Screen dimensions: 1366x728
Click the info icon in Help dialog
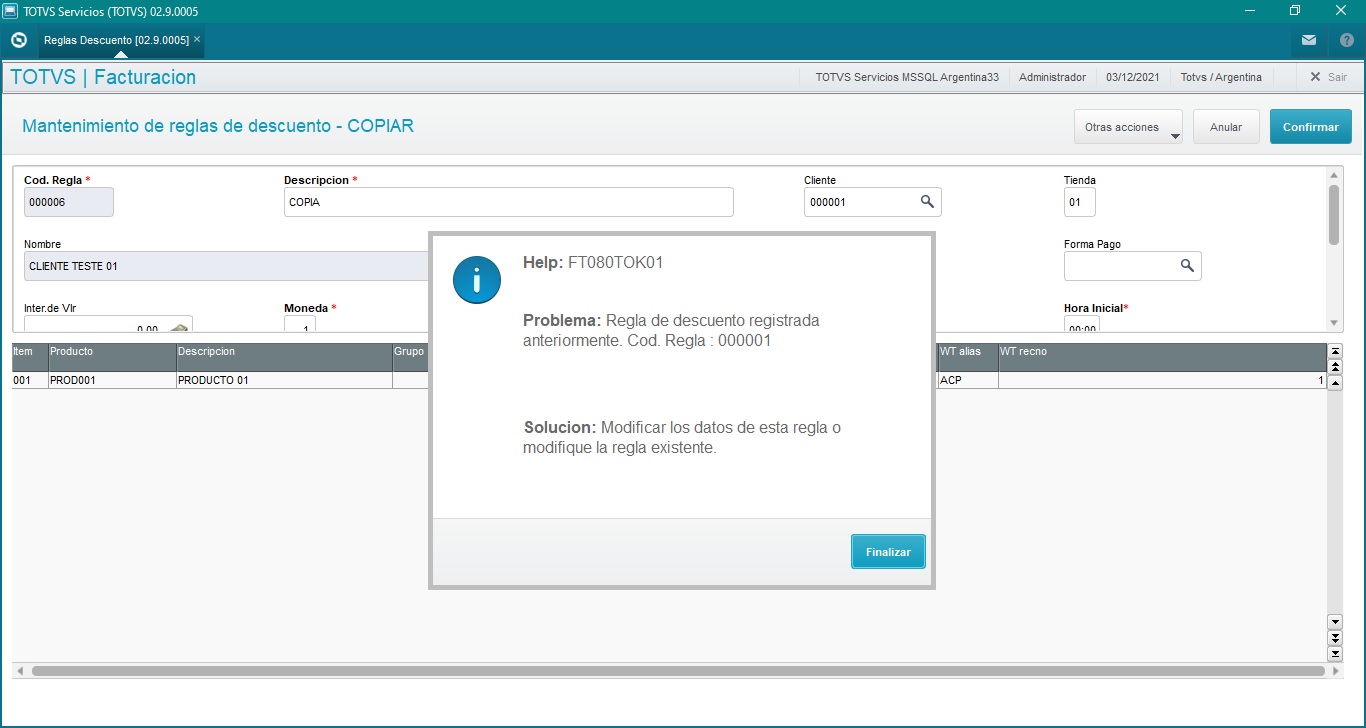(477, 279)
